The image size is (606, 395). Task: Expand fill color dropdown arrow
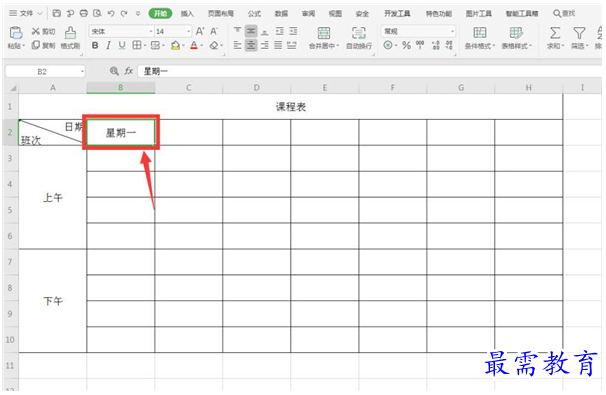click(183, 46)
